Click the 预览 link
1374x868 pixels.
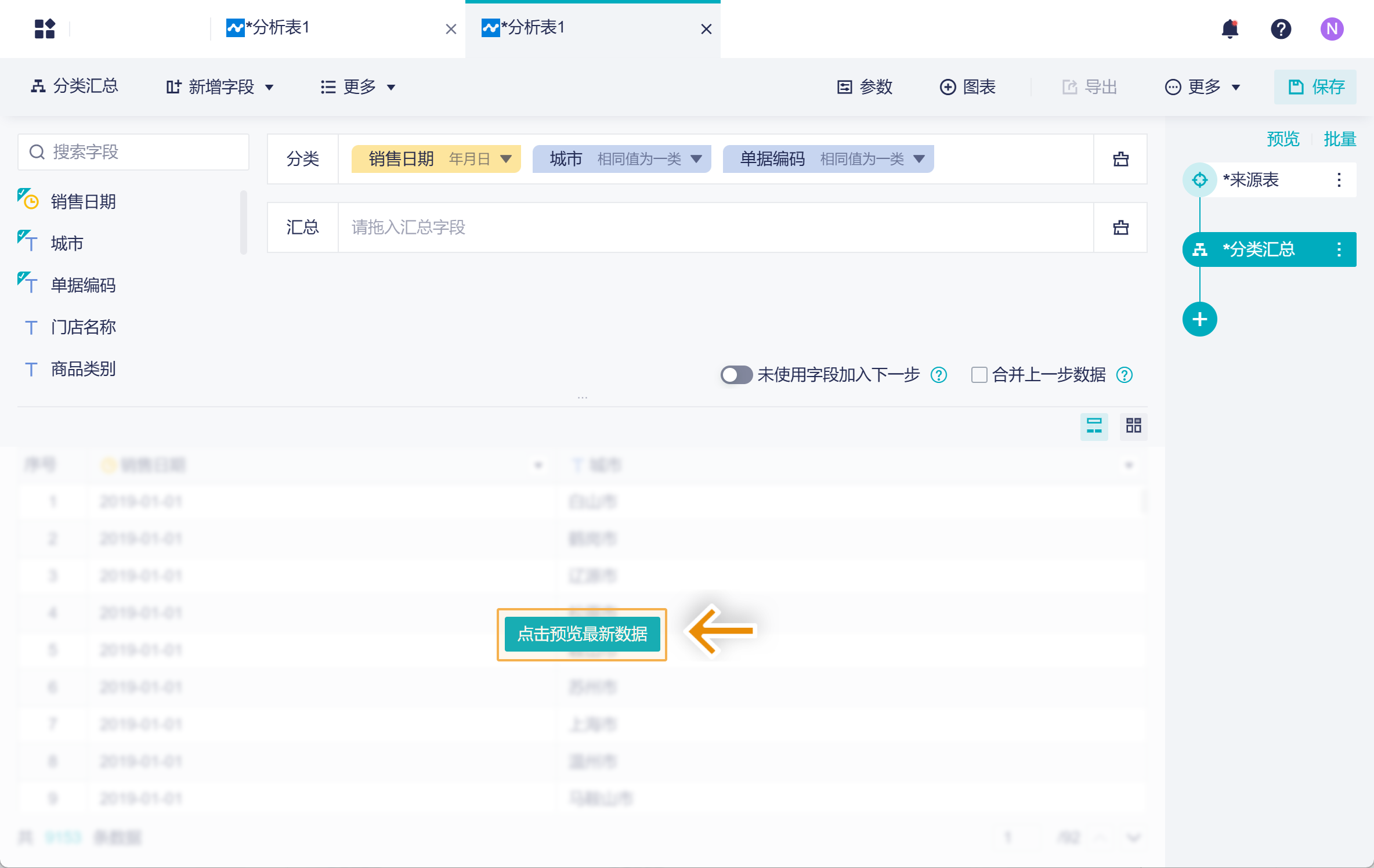1283,139
